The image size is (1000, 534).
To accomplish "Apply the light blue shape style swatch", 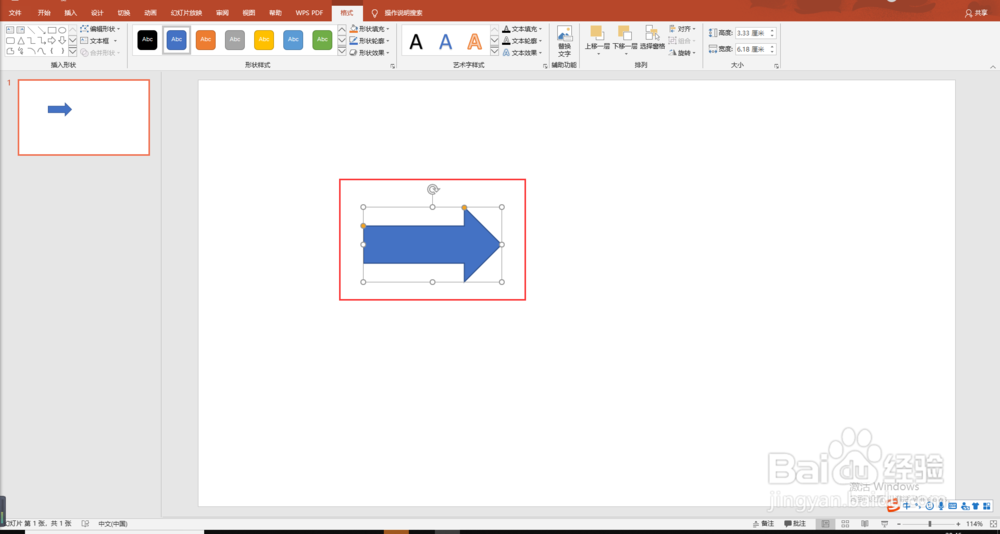I will point(293,40).
